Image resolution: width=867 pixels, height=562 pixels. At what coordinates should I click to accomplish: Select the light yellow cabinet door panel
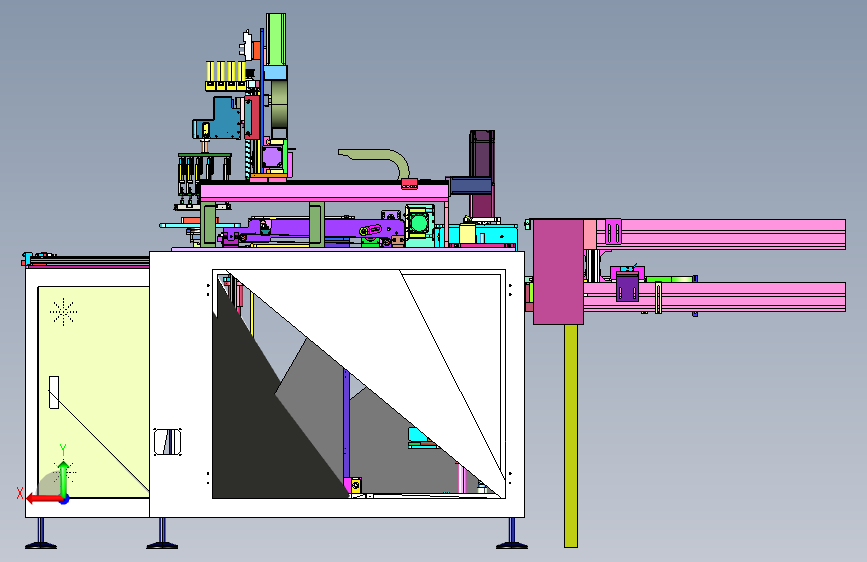(x=93, y=392)
